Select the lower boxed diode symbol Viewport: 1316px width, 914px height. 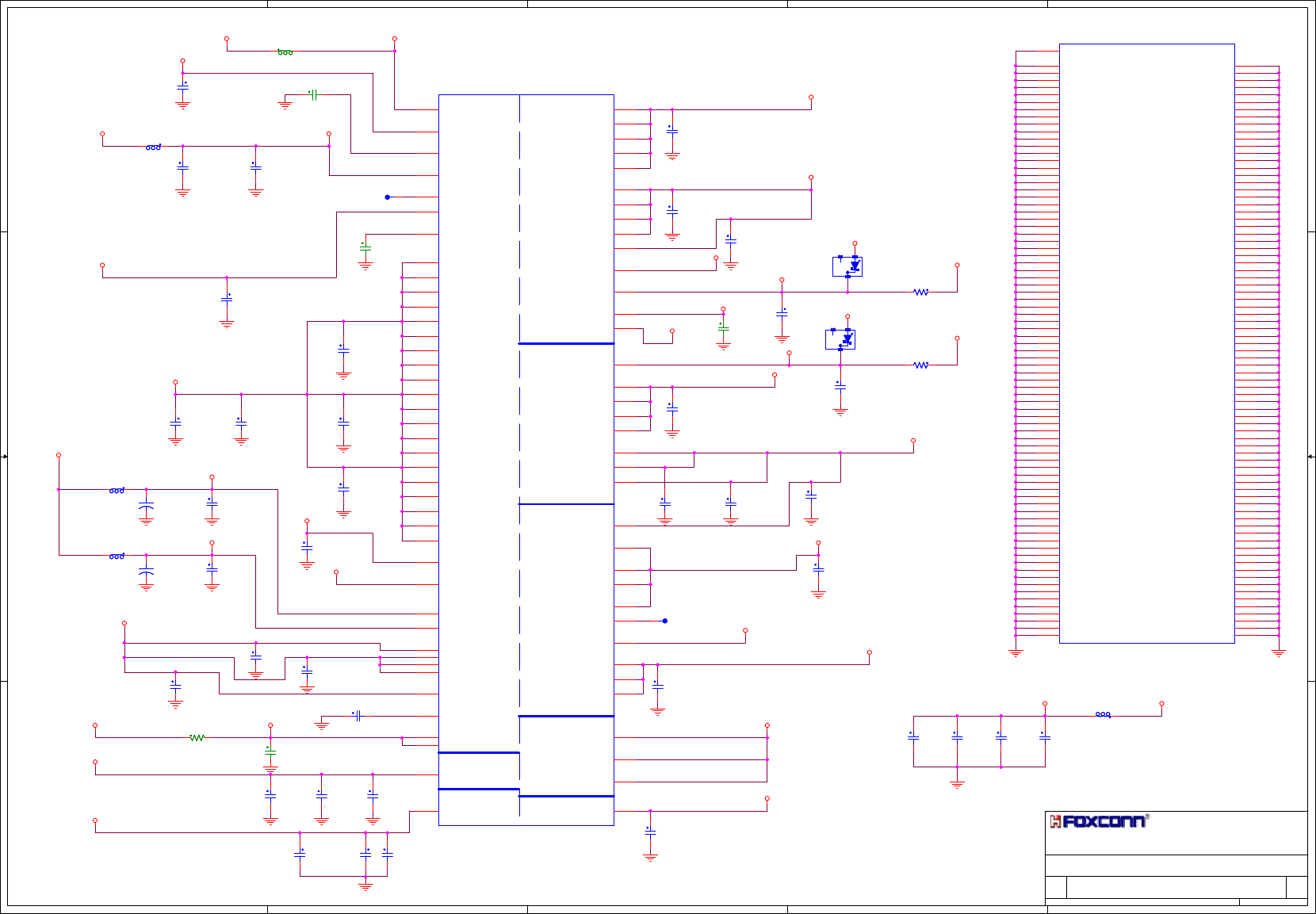(840, 339)
